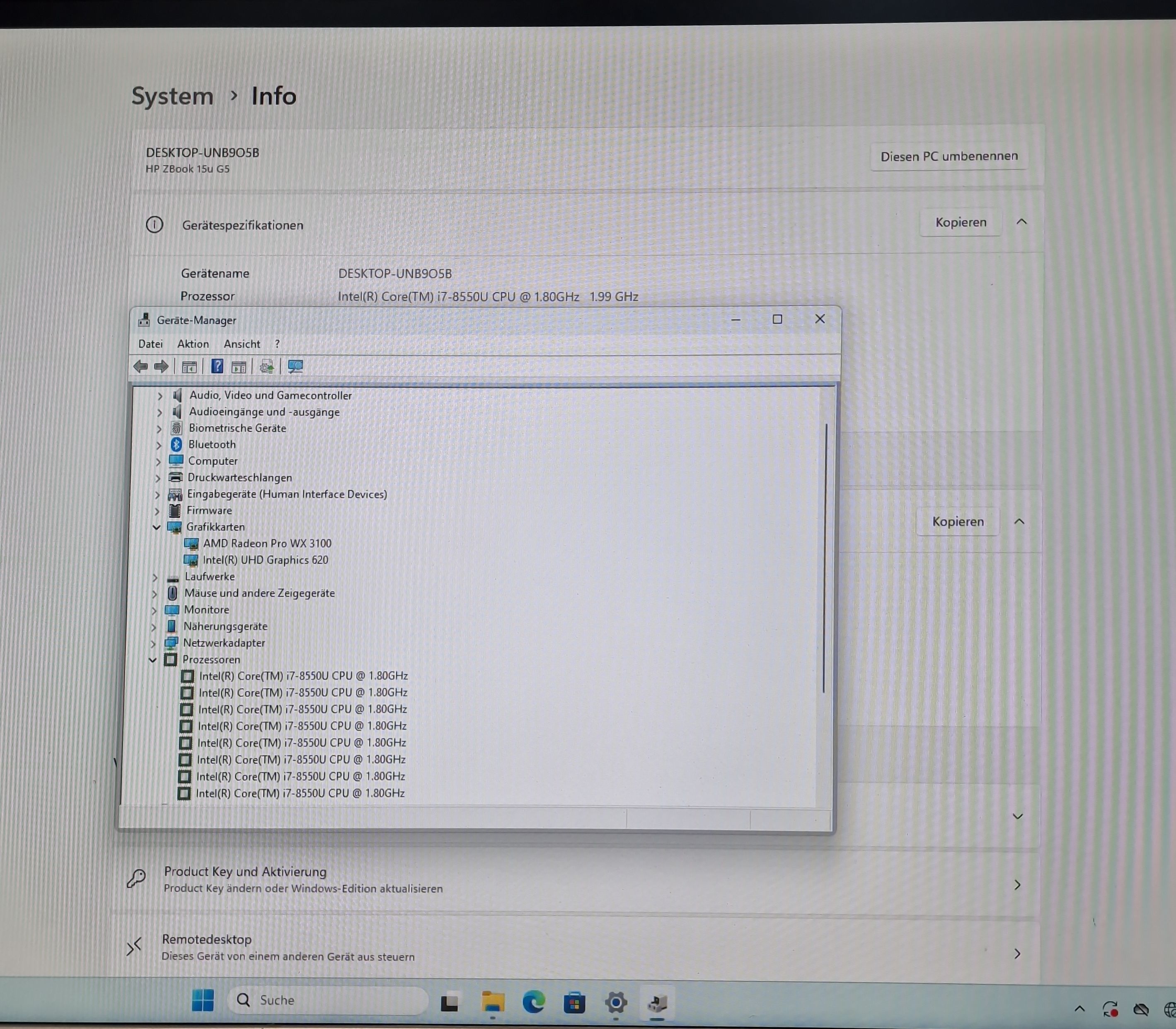
Task: Expand the Audioeingänge und -ausgänge node
Action: [160, 412]
